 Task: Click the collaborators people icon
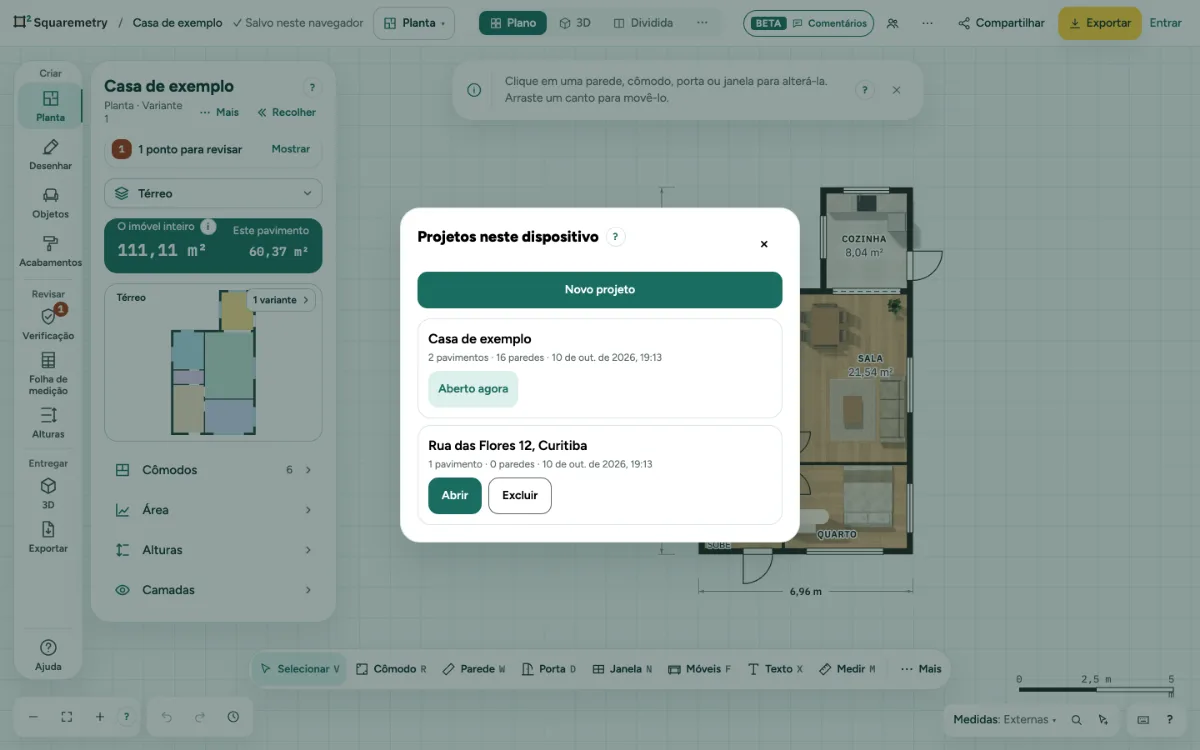(x=893, y=23)
